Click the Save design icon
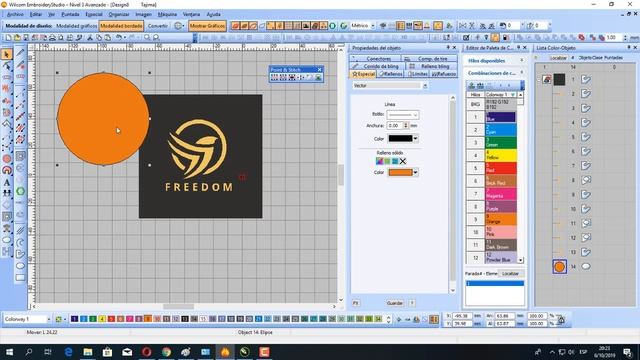This screenshot has height=360, width=640. pos(26,38)
